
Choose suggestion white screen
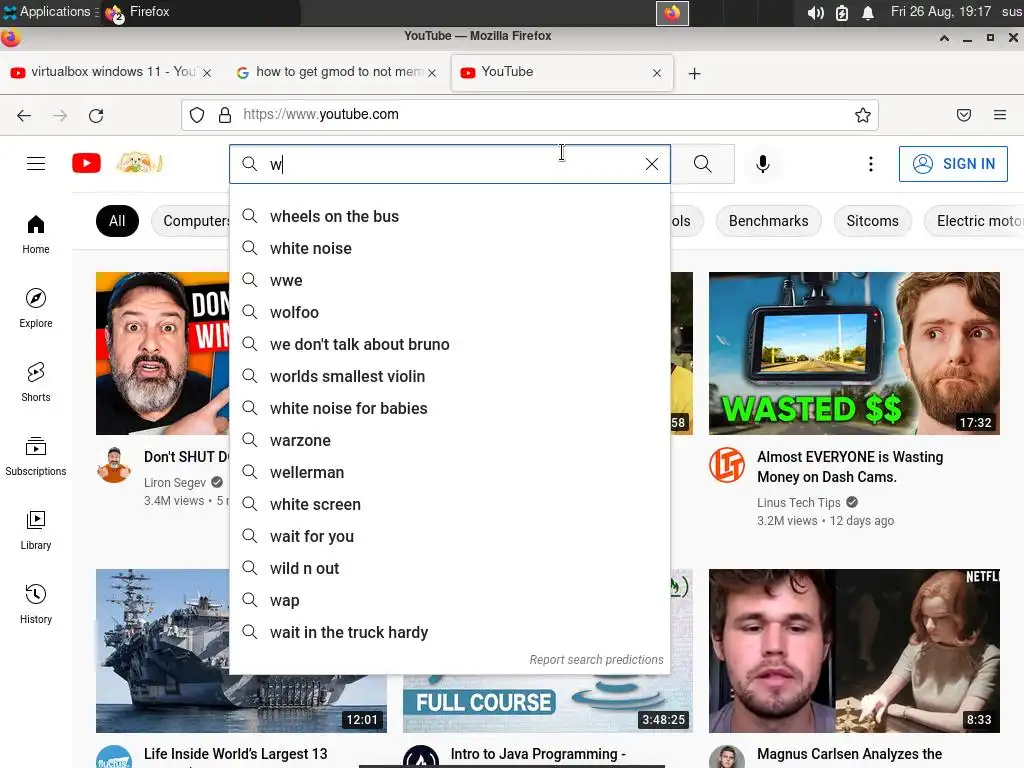click(450, 504)
